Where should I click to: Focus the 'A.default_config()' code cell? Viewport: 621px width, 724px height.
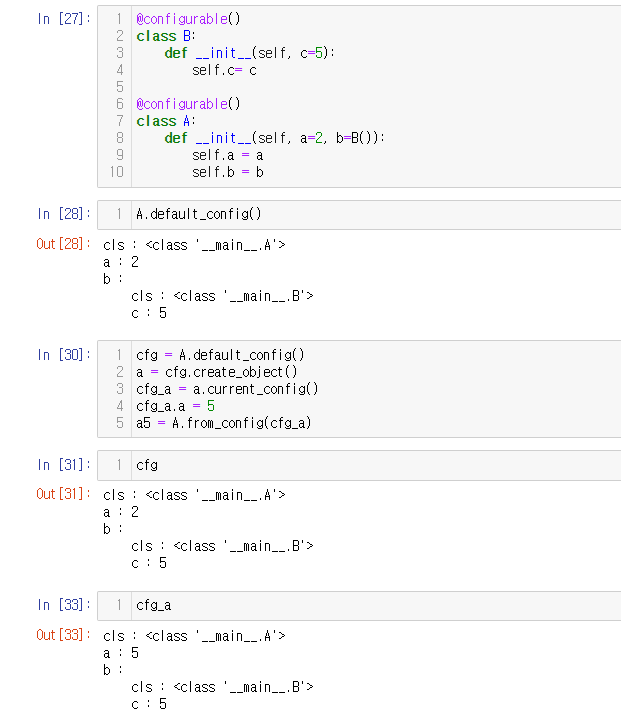[x=359, y=215]
